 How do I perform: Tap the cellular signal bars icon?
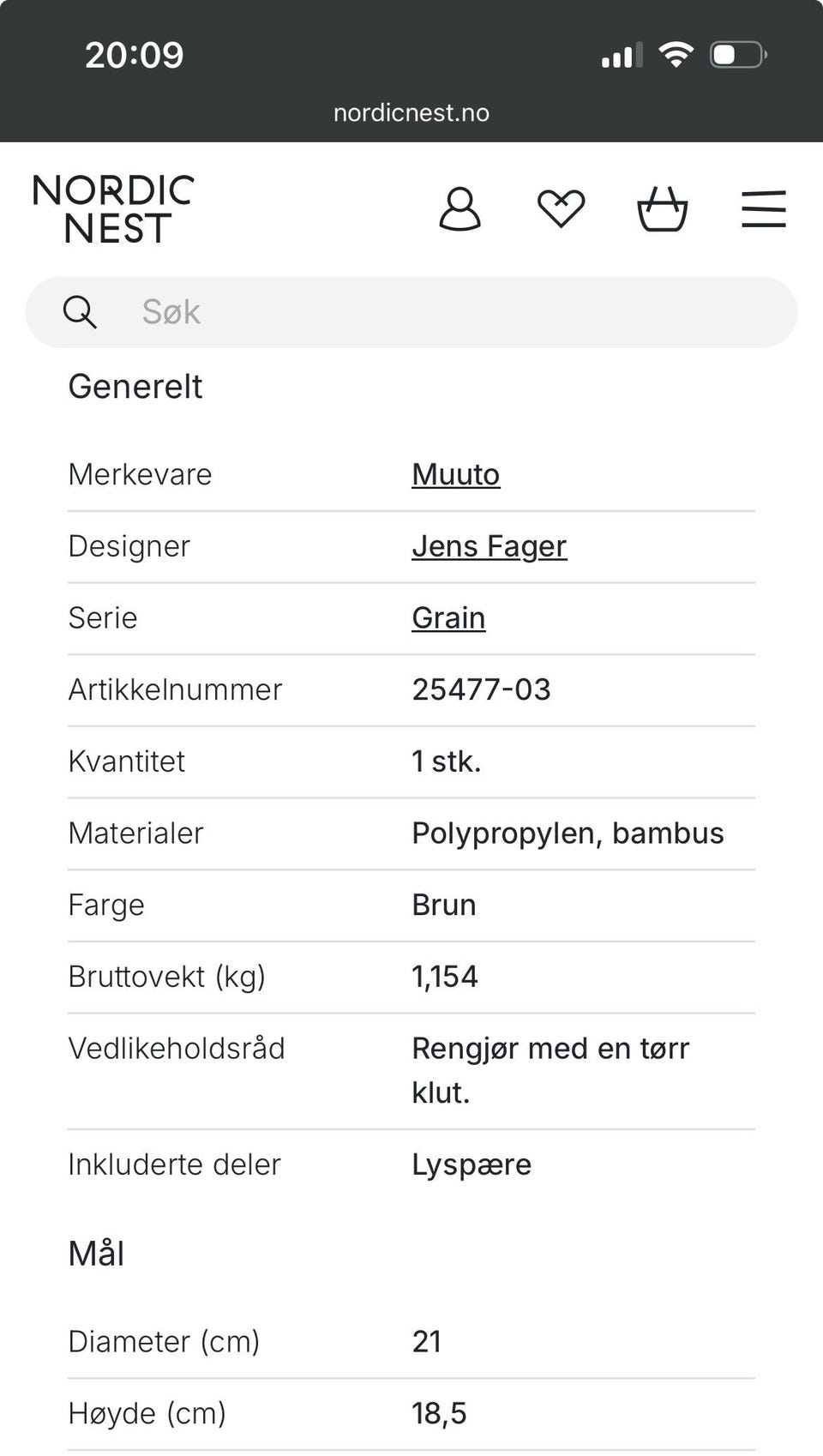pyautogui.click(x=622, y=57)
